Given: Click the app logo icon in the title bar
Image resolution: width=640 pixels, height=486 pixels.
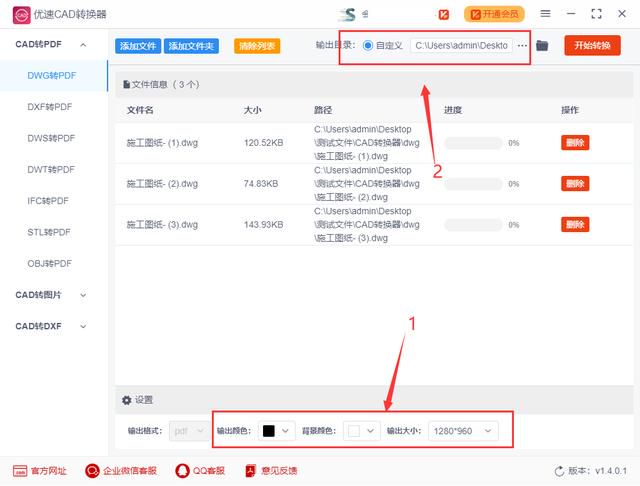Looking at the screenshot, I should 21,15.
